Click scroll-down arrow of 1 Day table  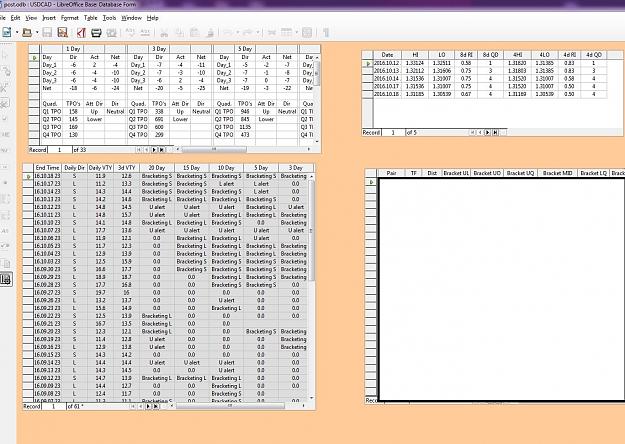[x=317, y=141]
